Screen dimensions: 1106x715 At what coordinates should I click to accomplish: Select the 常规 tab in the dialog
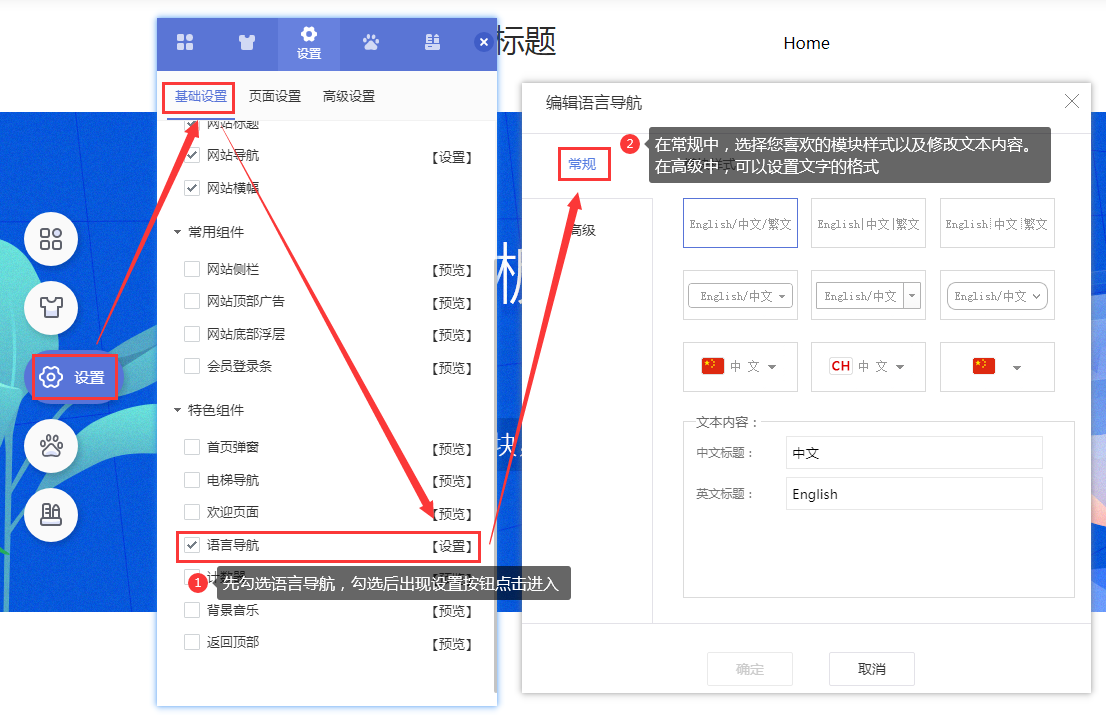[x=583, y=164]
